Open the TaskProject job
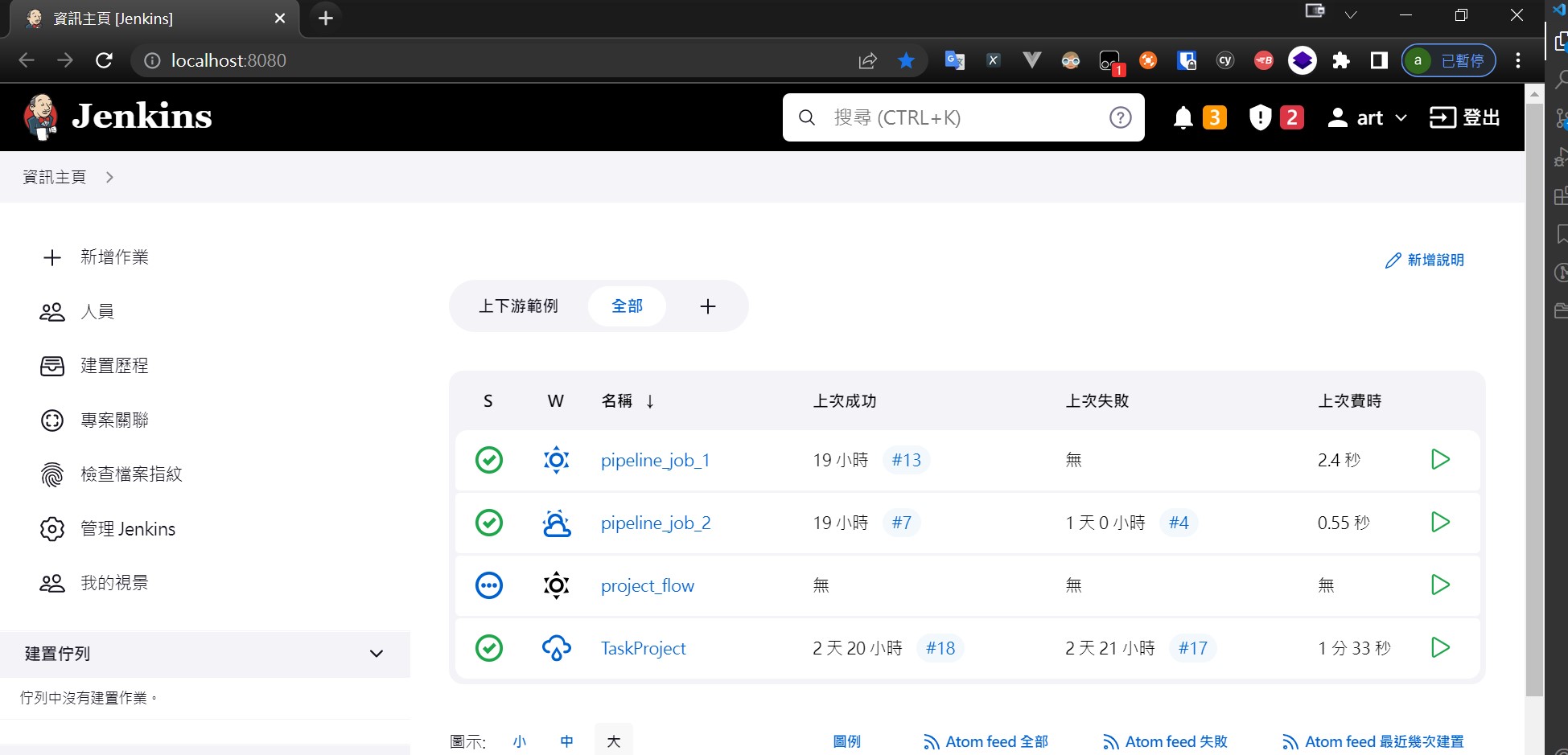Viewport: 1568px width, 755px height. point(644,648)
